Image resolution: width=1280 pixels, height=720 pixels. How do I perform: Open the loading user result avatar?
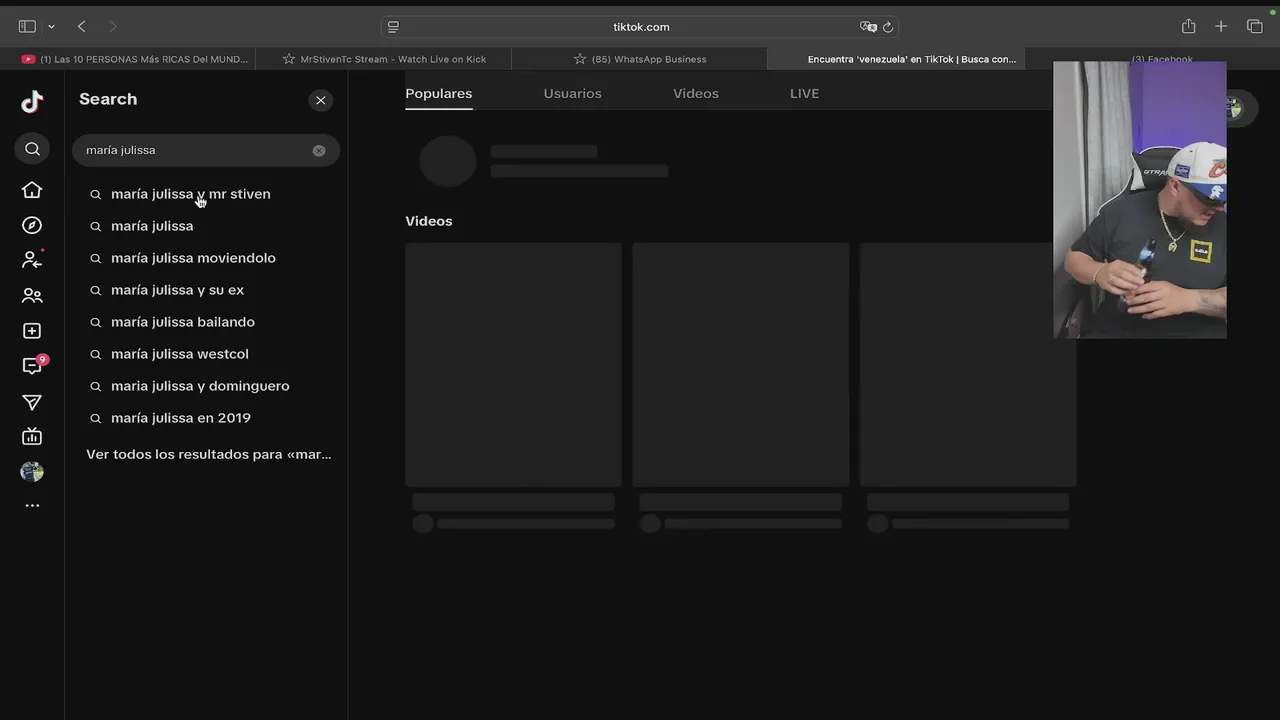pos(447,161)
